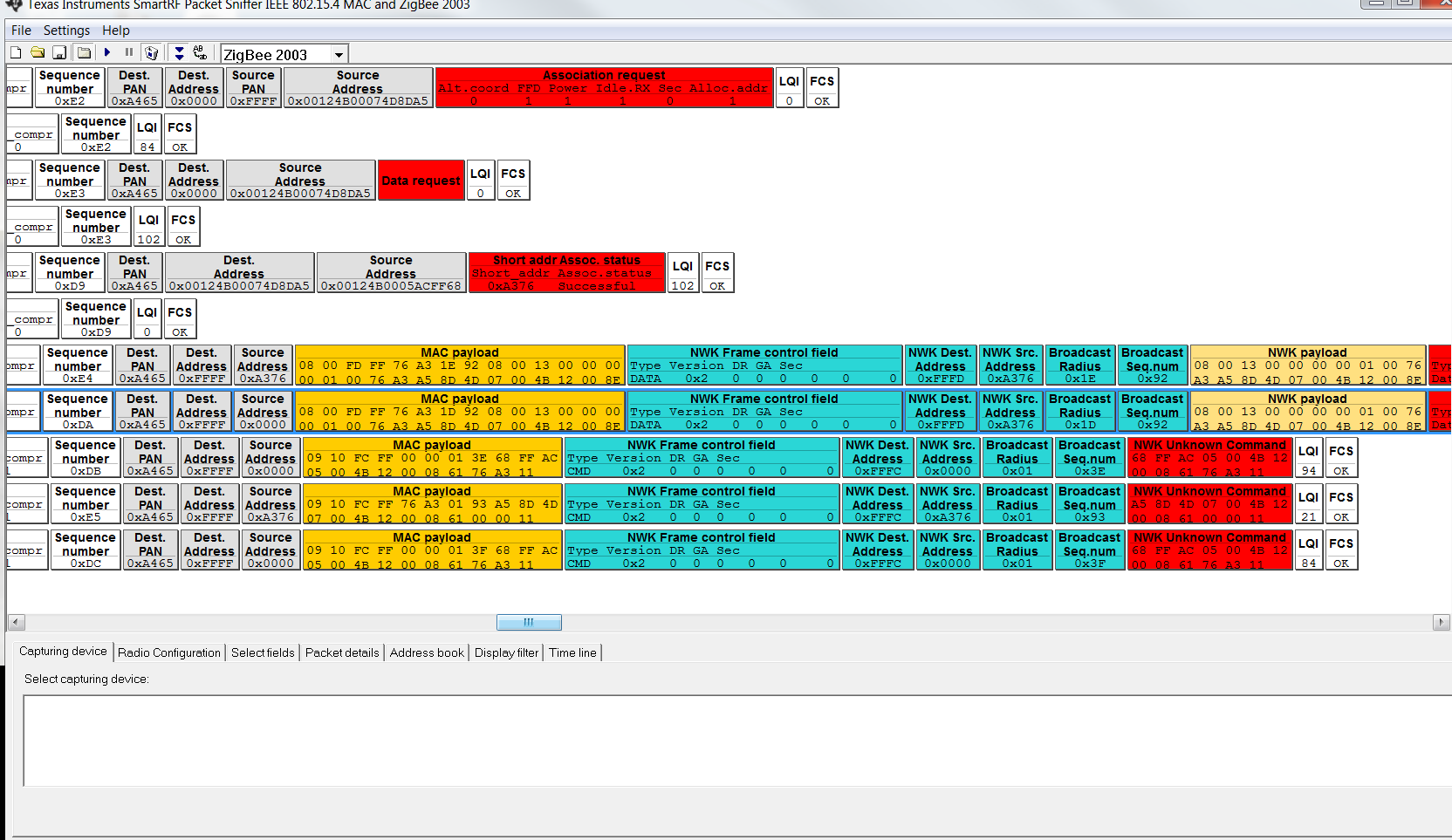Click the Broadcast Seq.num 0x3F cell
1452x840 pixels.
coord(1090,550)
